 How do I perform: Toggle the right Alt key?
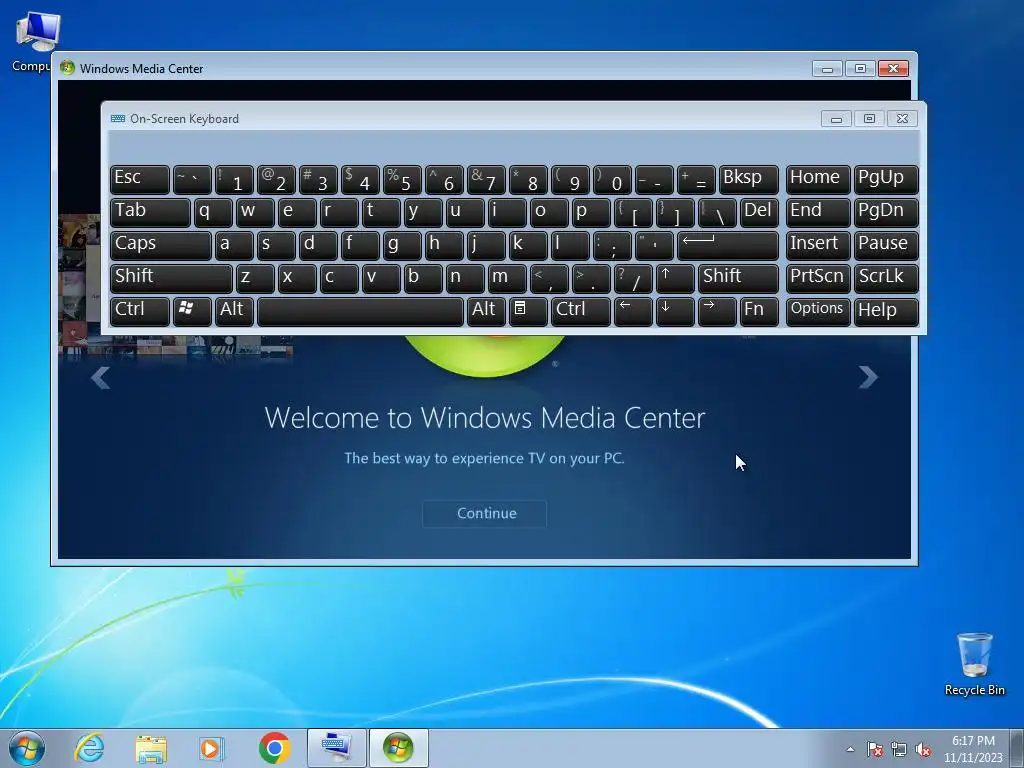pyautogui.click(x=486, y=311)
